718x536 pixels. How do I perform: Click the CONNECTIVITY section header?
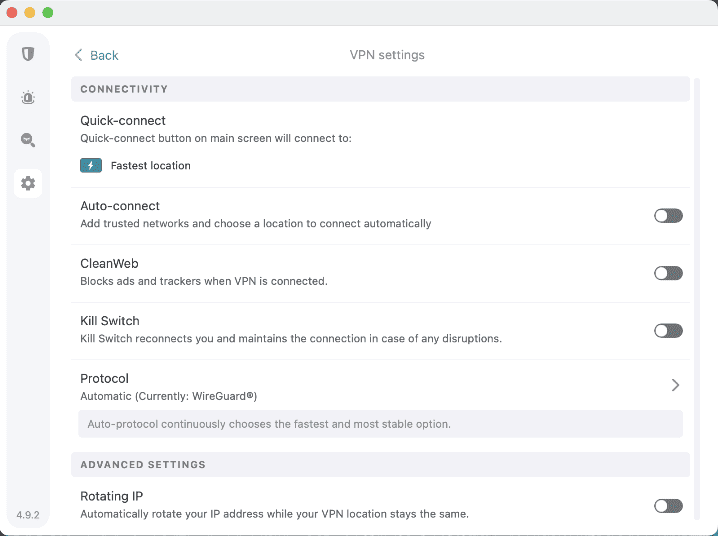pyautogui.click(x=124, y=89)
